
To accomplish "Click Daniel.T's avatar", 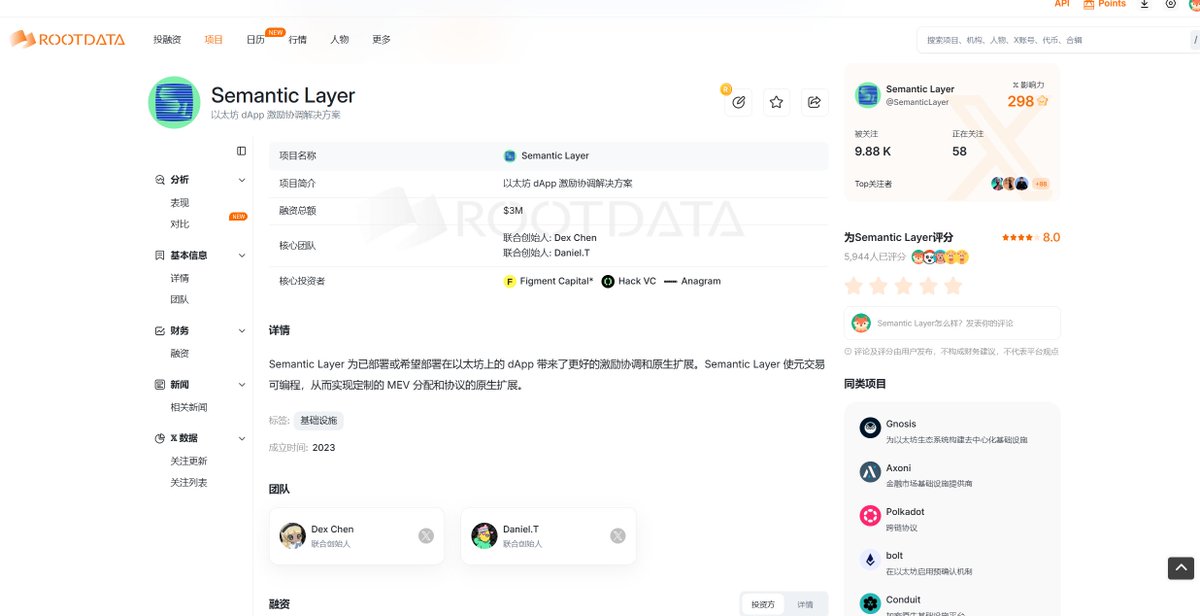I will [x=484, y=536].
